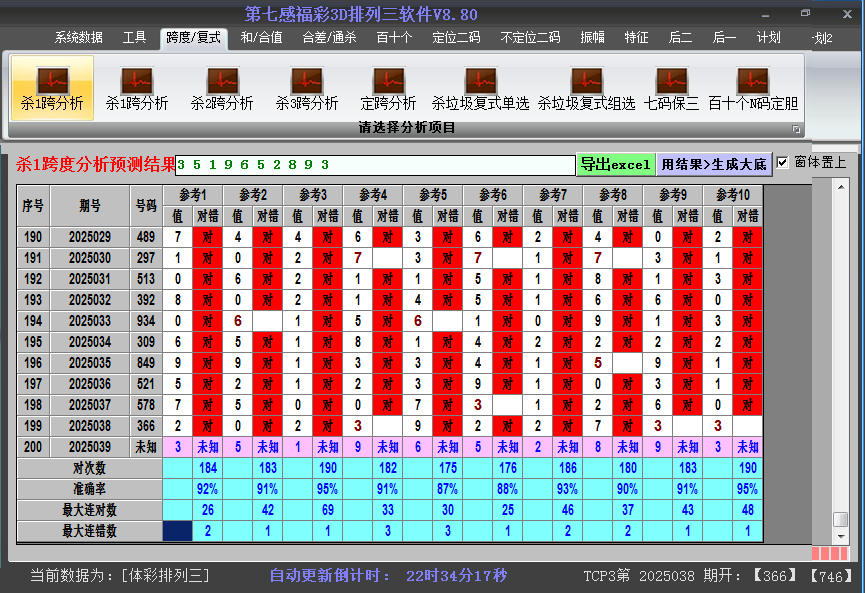The height and width of the screenshot is (593, 865).
Task: Open the non-highlighted 杀1跨分析 tool
Action: pyautogui.click(x=137, y=88)
